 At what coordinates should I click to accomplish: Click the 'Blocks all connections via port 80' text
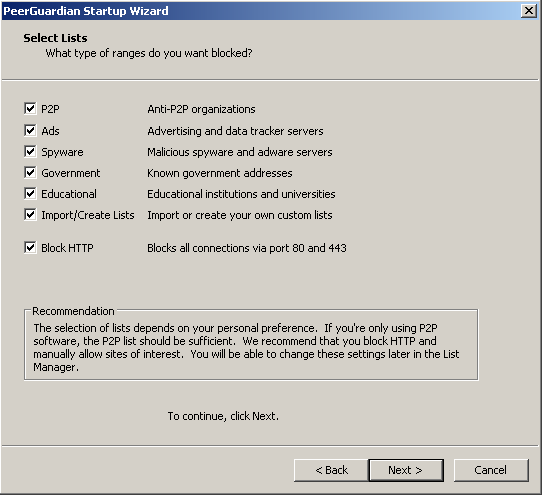pyautogui.click(x=247, y=248)
